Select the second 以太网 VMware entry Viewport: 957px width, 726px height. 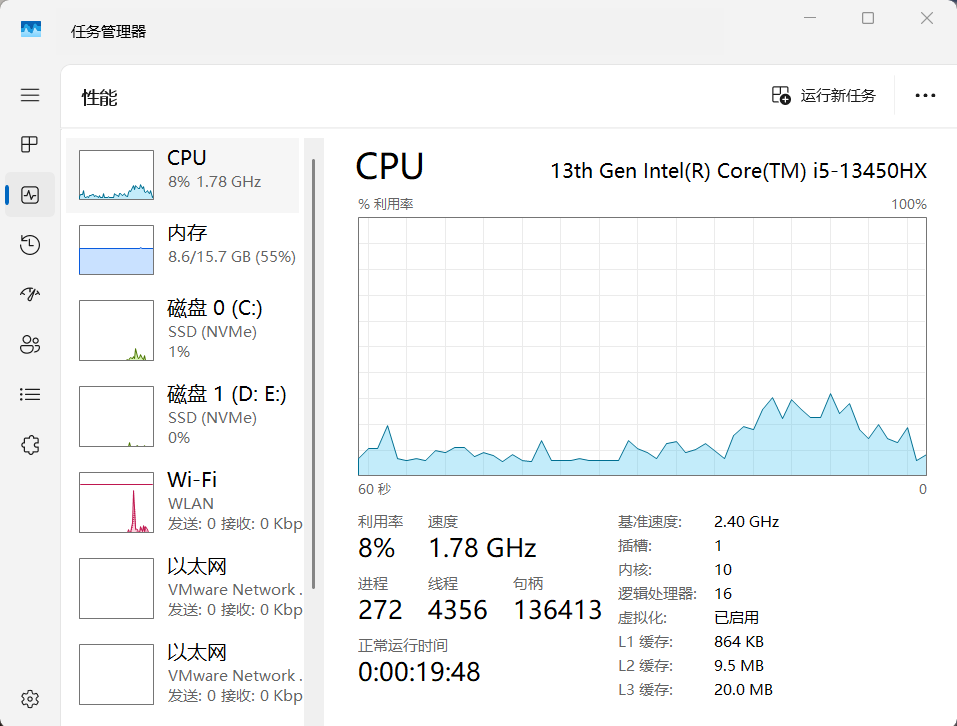coord(182,674)
